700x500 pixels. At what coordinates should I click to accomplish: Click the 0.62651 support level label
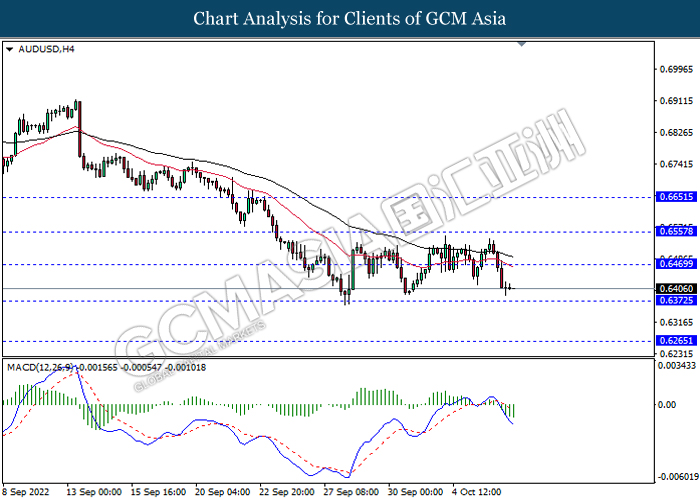[676, 341]
